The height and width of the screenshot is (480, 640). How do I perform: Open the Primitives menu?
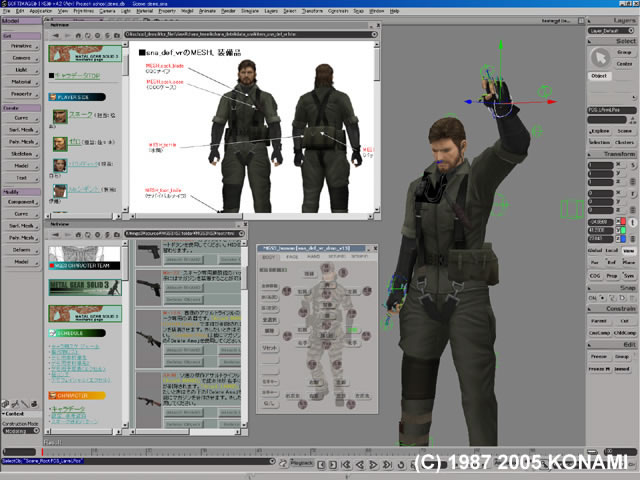(x=83, y=11)
